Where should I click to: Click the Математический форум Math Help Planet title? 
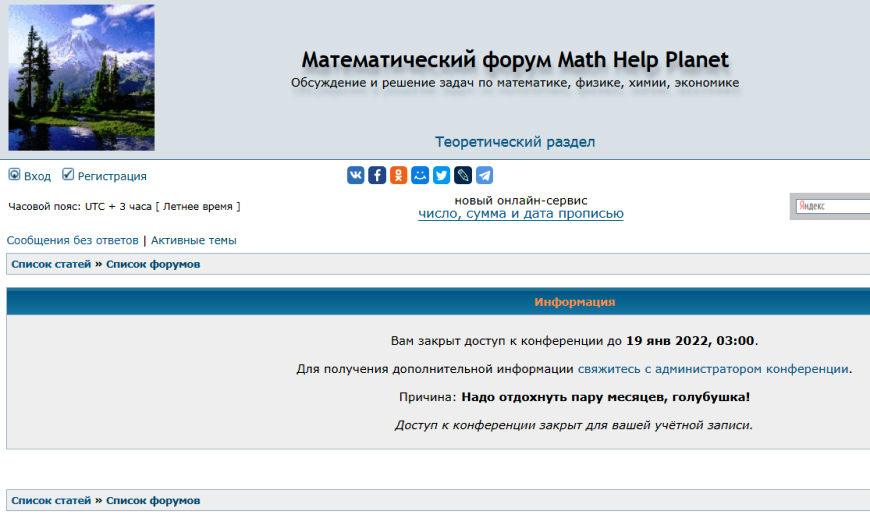tap(515, 59)
